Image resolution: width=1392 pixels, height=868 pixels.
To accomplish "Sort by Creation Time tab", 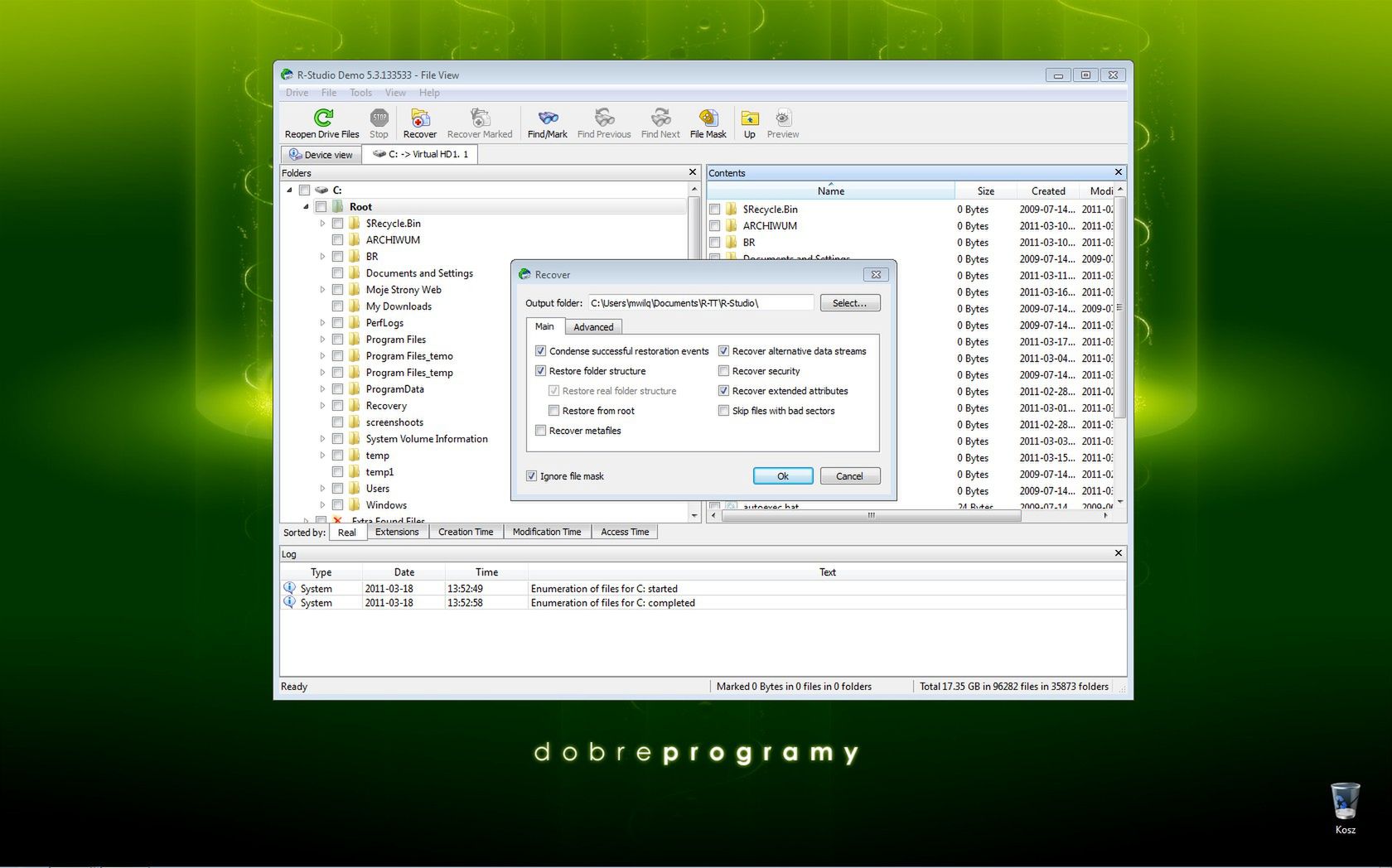I will [x=466, y=532].
